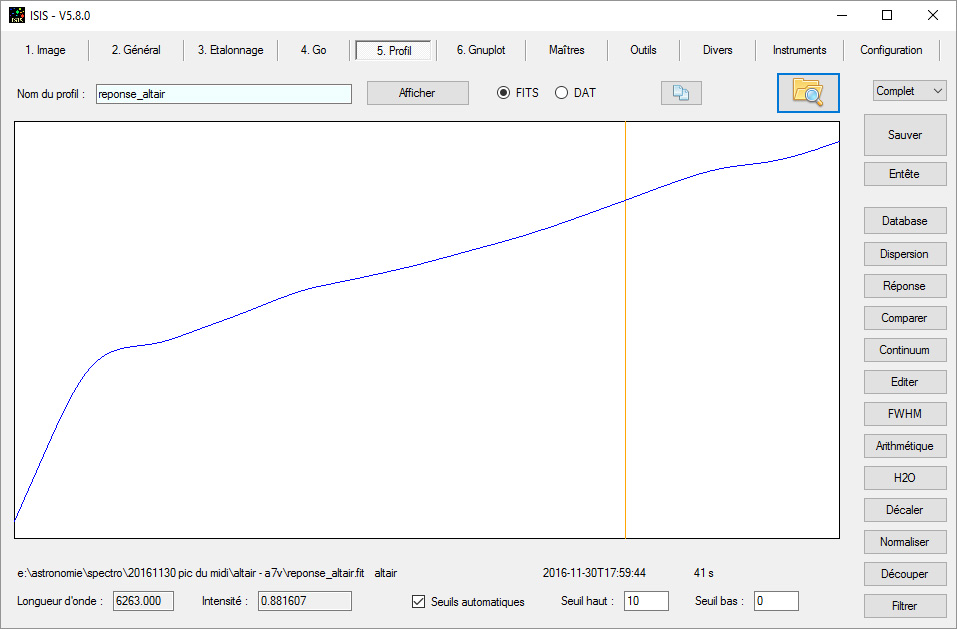Minimize the ISIS window

click(x=842, y=15)
